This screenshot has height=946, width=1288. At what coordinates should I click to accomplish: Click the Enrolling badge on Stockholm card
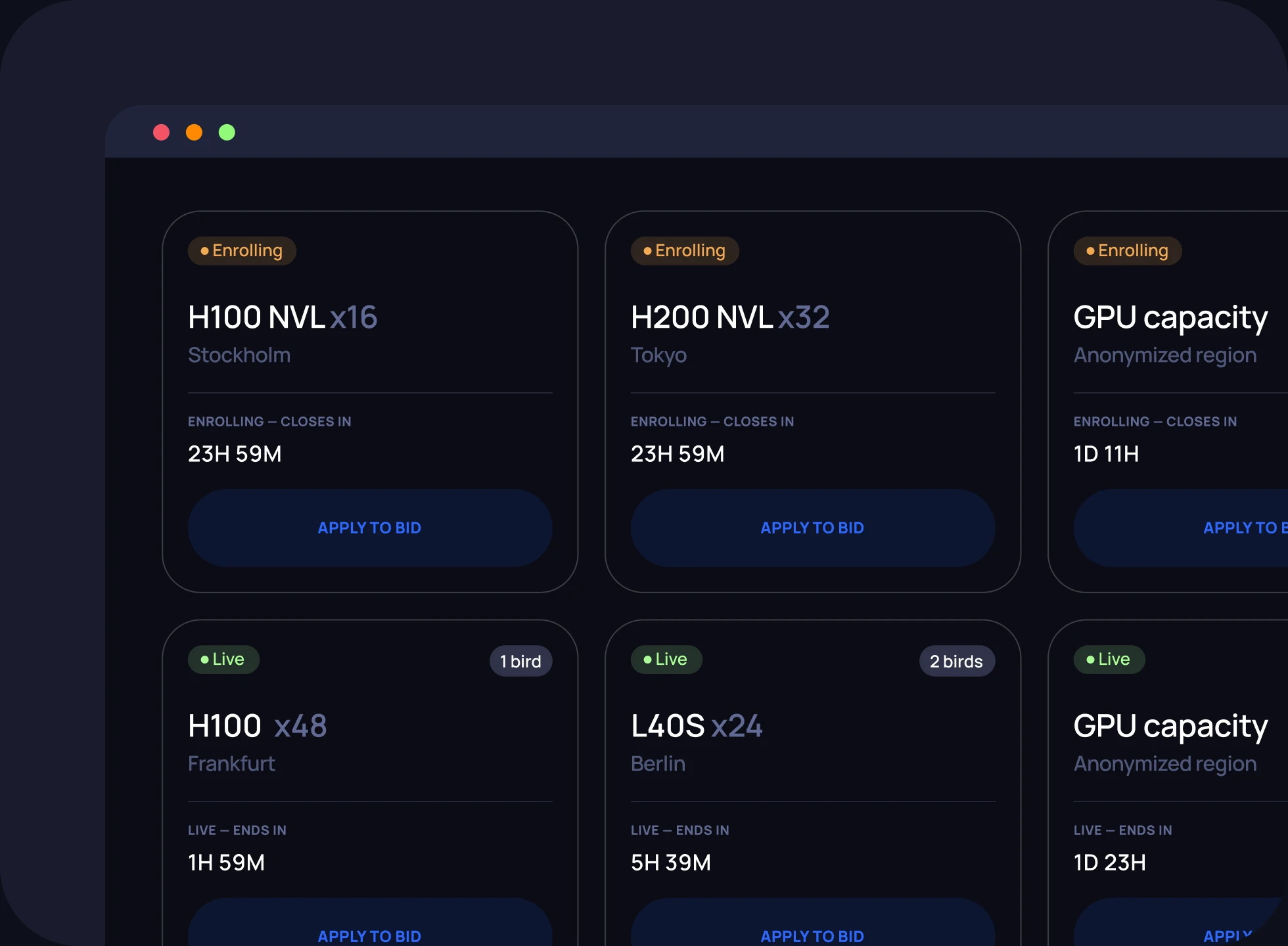coord(242,251)
